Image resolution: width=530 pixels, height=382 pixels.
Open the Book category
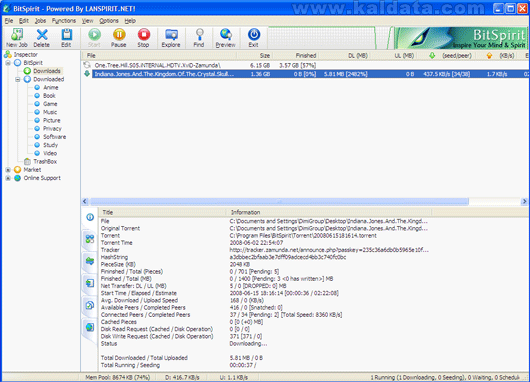click(49, 96)
